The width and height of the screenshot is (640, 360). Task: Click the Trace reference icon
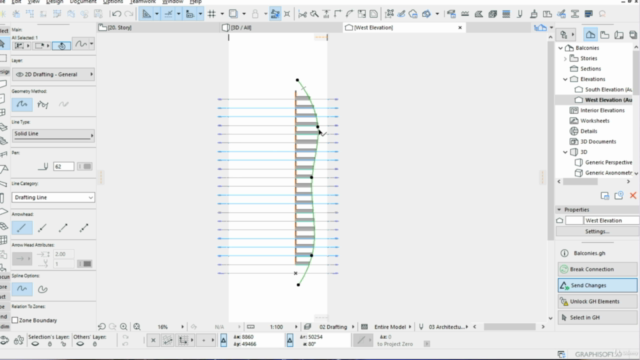(233, 14)
